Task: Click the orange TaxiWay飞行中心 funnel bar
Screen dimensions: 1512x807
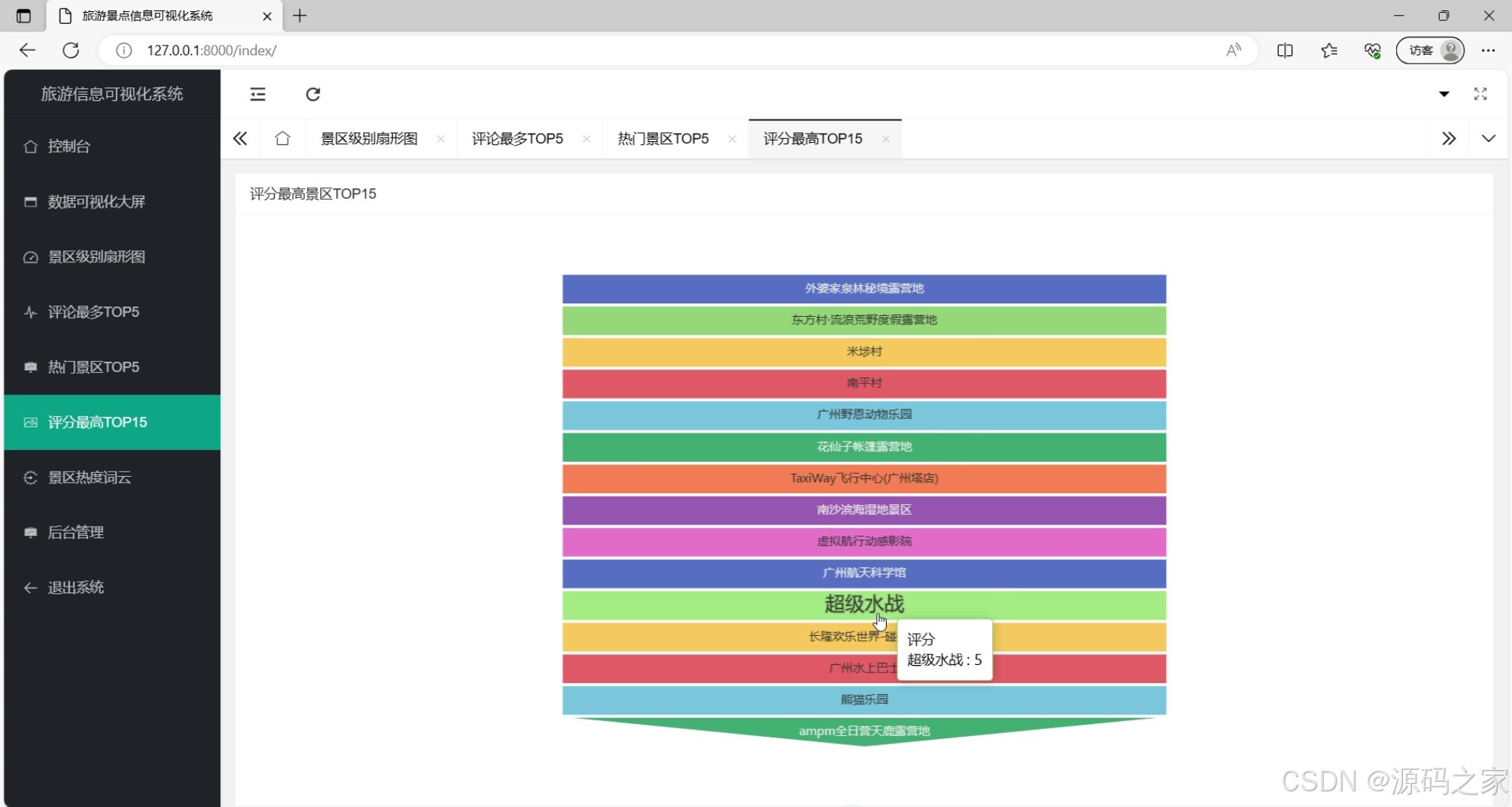Action: click(x=864, y=478)
